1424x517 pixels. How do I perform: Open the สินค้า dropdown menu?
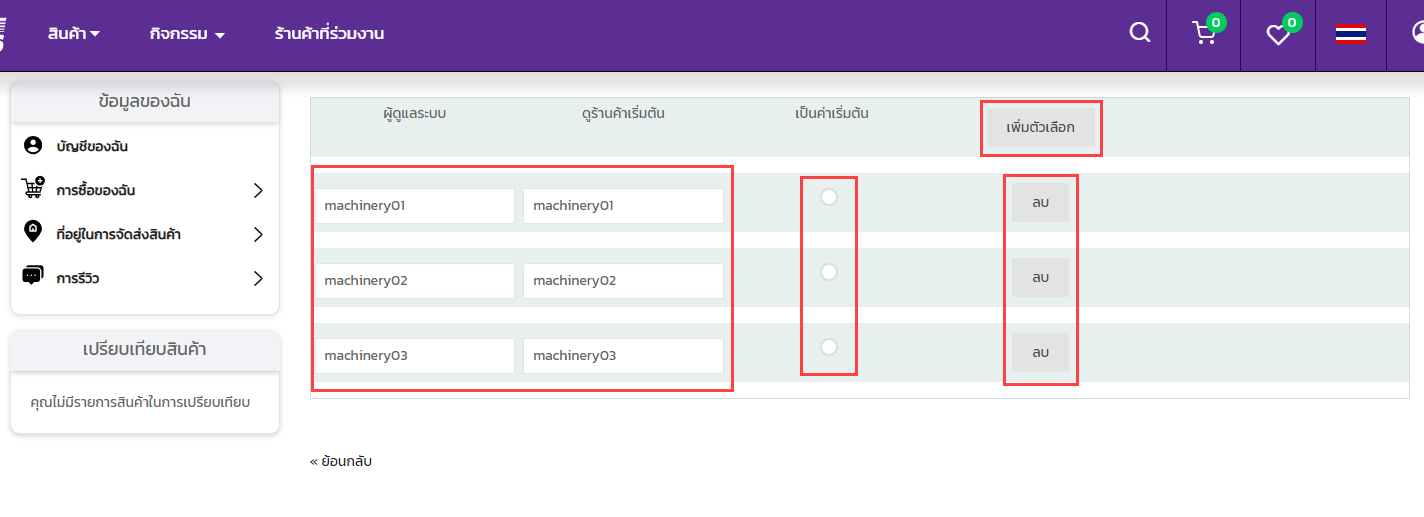74,34
